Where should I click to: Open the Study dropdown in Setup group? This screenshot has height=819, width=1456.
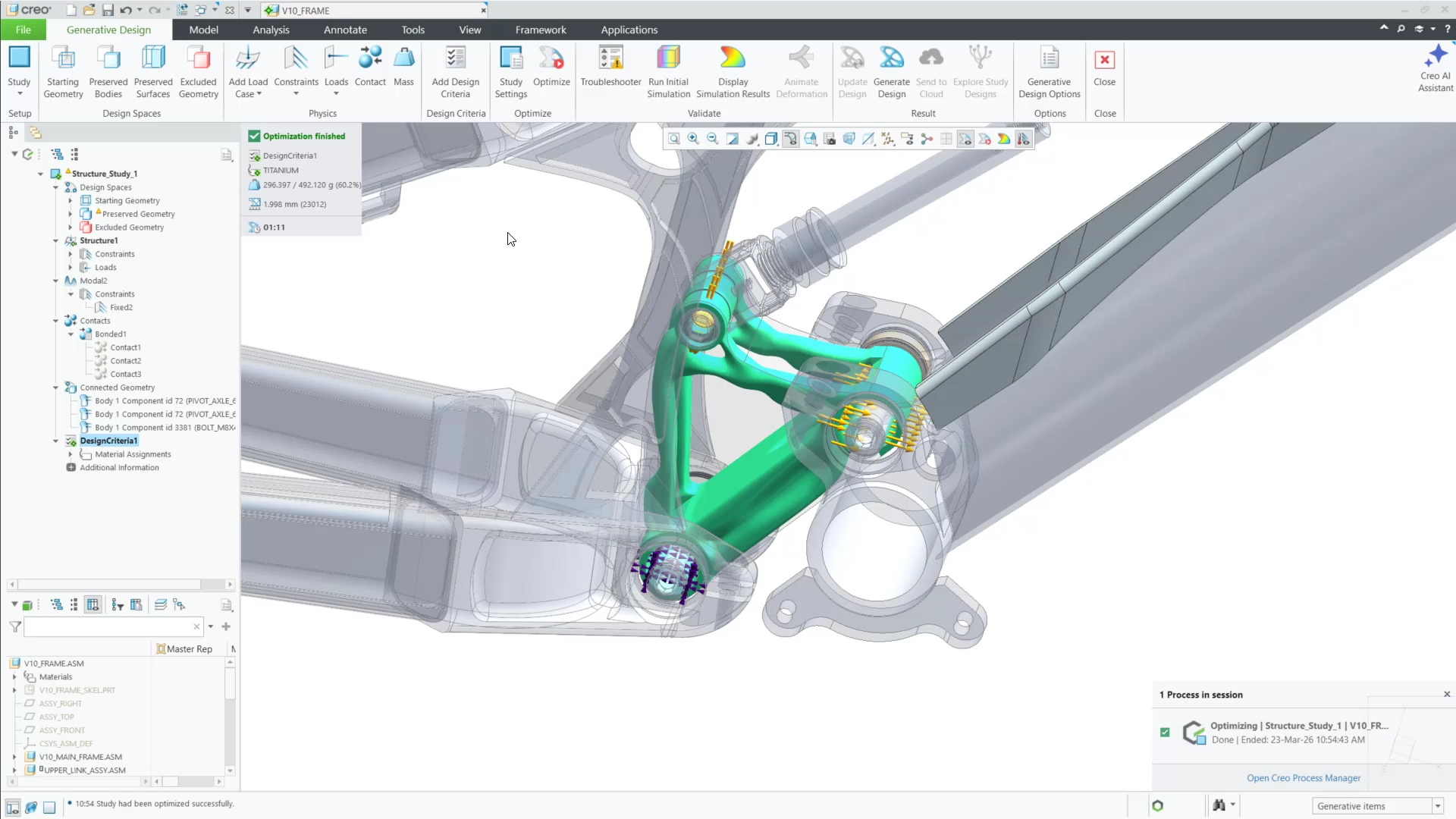click(x=19, y=94)
